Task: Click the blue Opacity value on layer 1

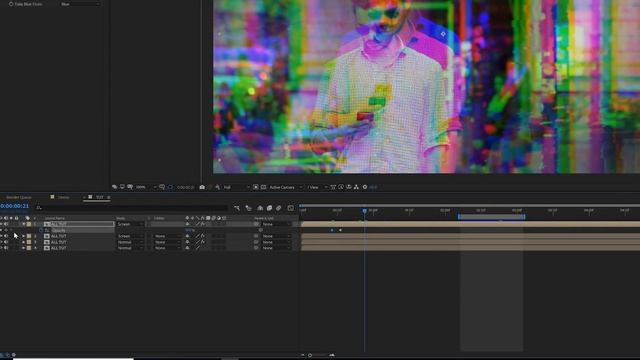Action: click(x=190, y=230)
